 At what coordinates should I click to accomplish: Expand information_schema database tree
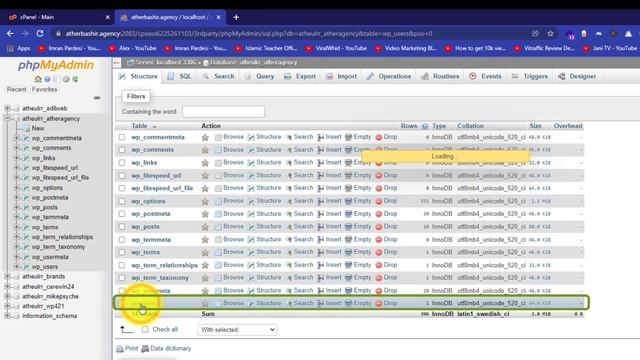[7, 316]
